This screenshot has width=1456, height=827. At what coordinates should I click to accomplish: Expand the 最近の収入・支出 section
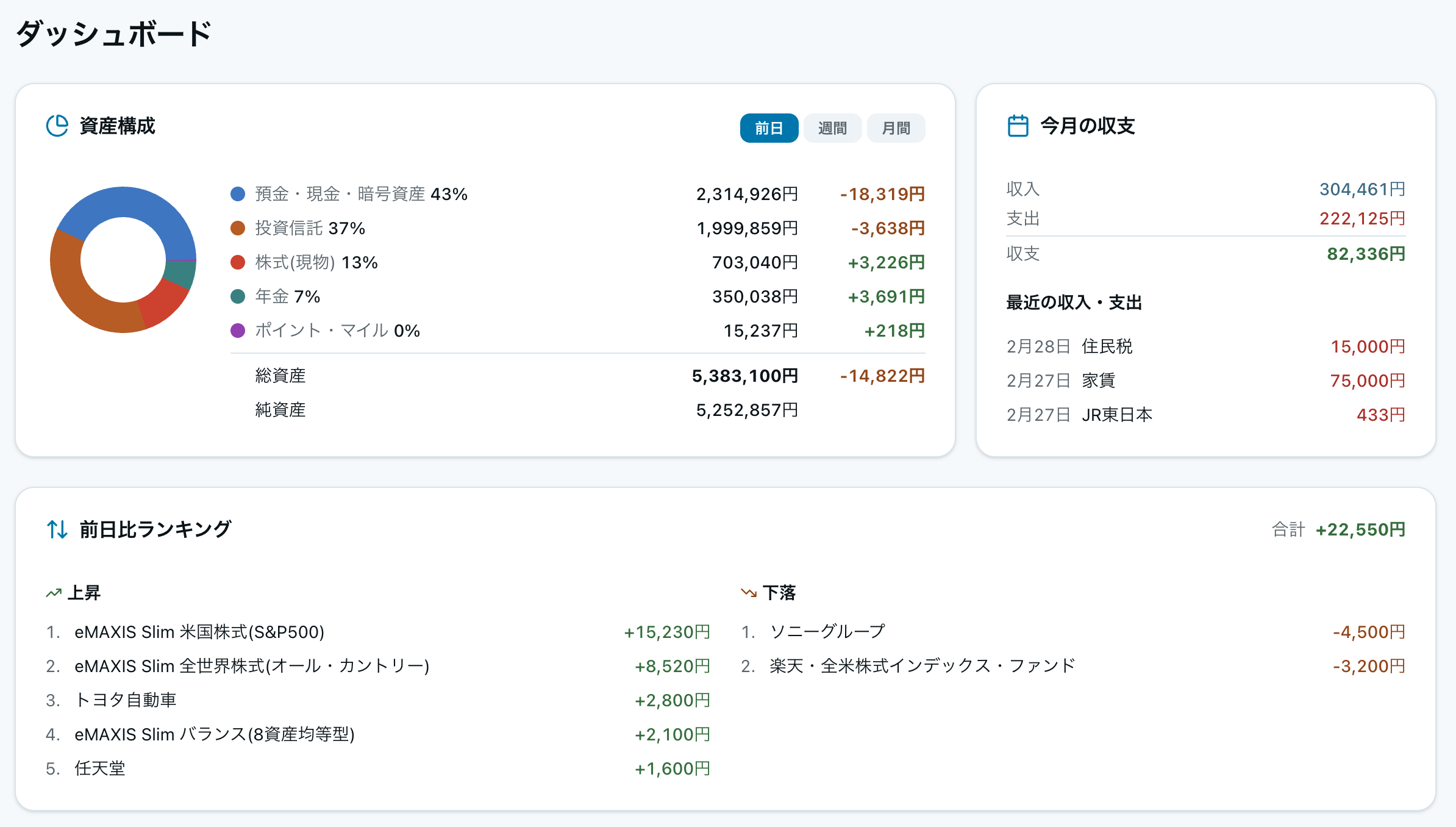pyautogui.click(x=1074, y=303)
